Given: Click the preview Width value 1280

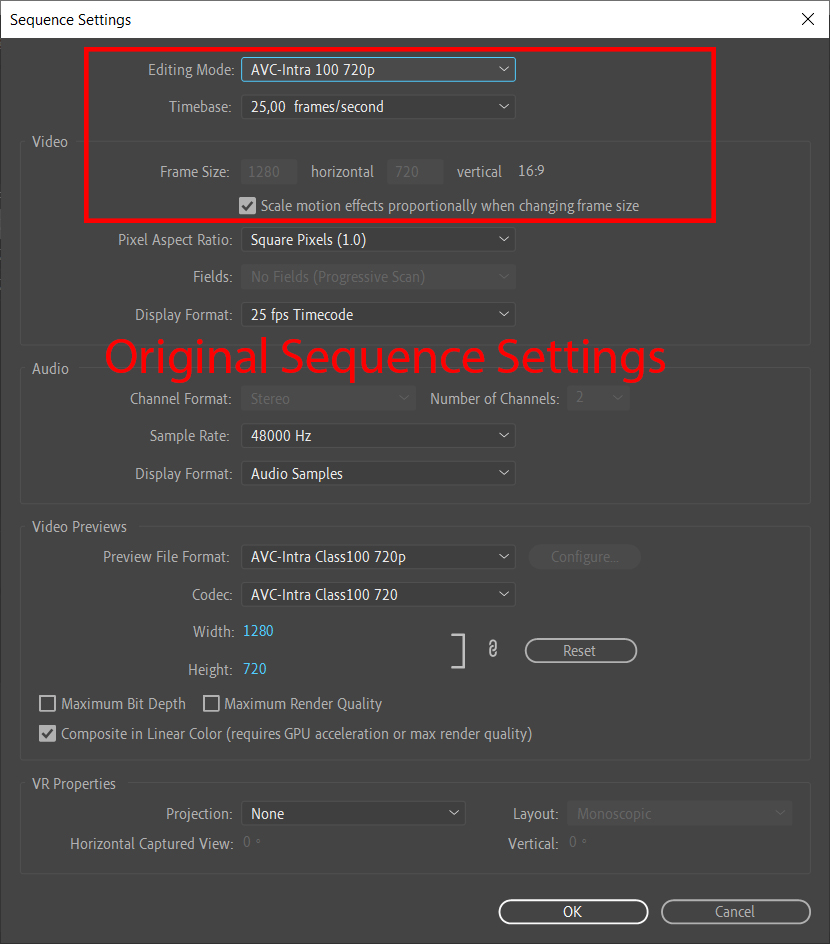Looking at the screenshot, I should point(258,631).
